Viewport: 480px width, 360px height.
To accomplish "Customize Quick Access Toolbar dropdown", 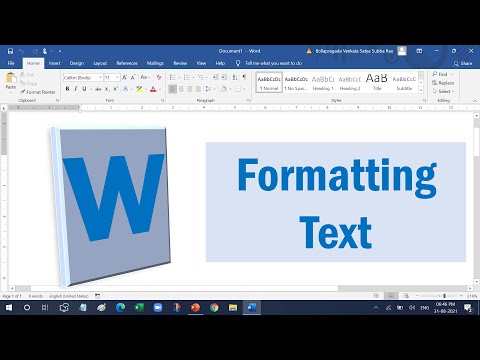I will point(60,51).
